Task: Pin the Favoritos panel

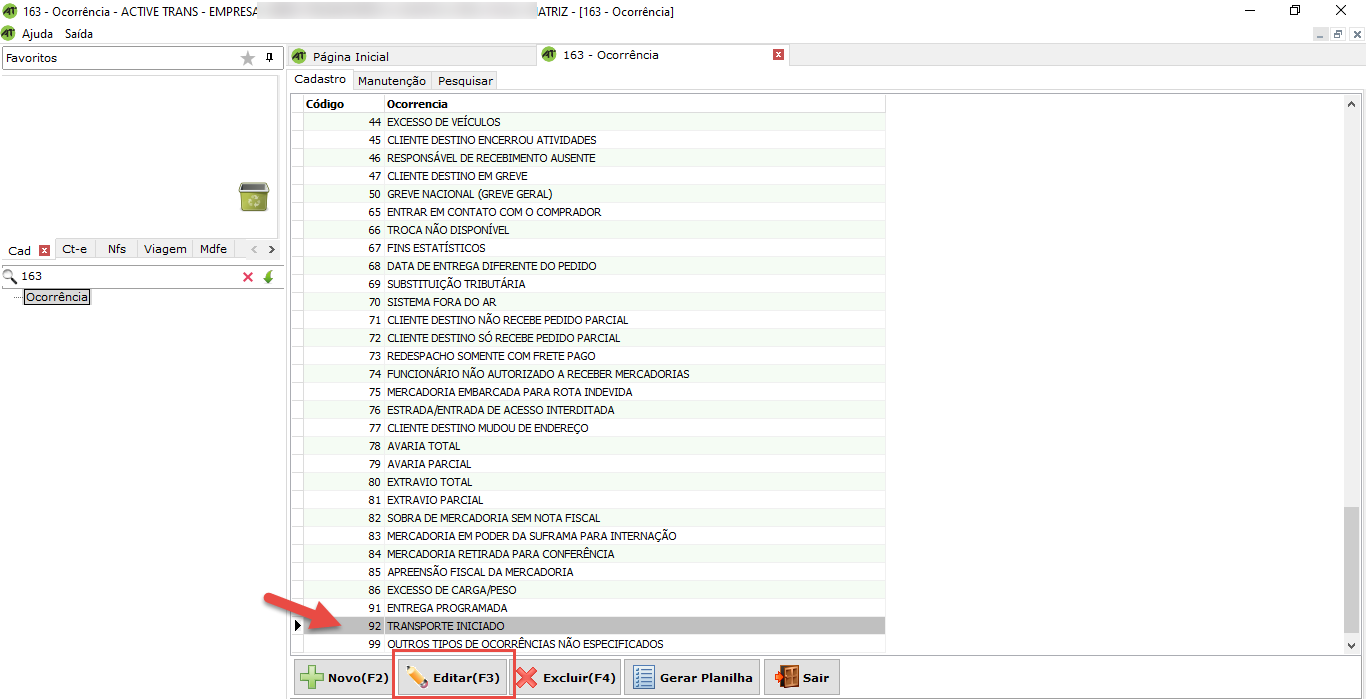Action: pos(269,58)
